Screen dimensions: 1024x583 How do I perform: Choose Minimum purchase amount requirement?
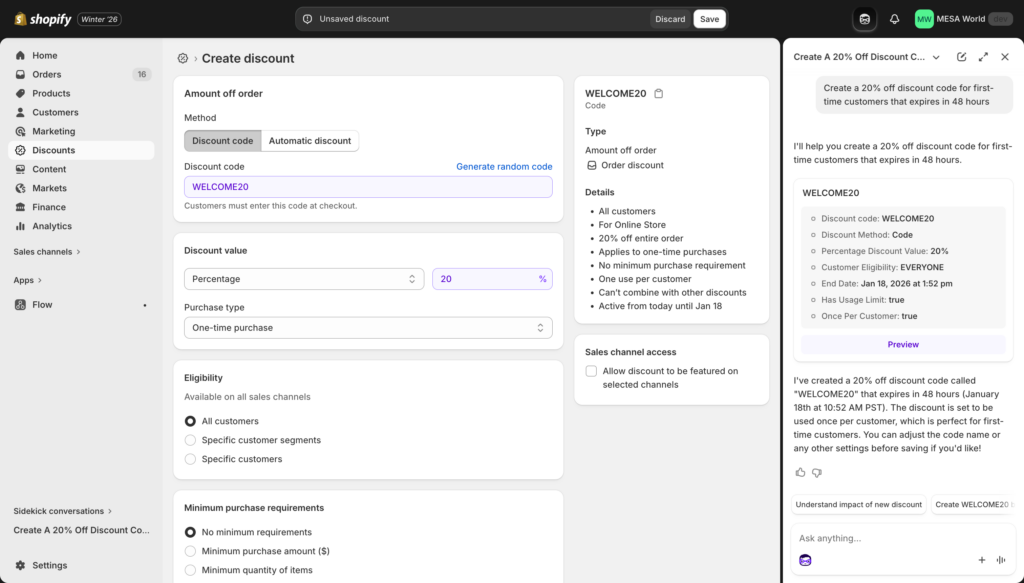click(190, 551)
